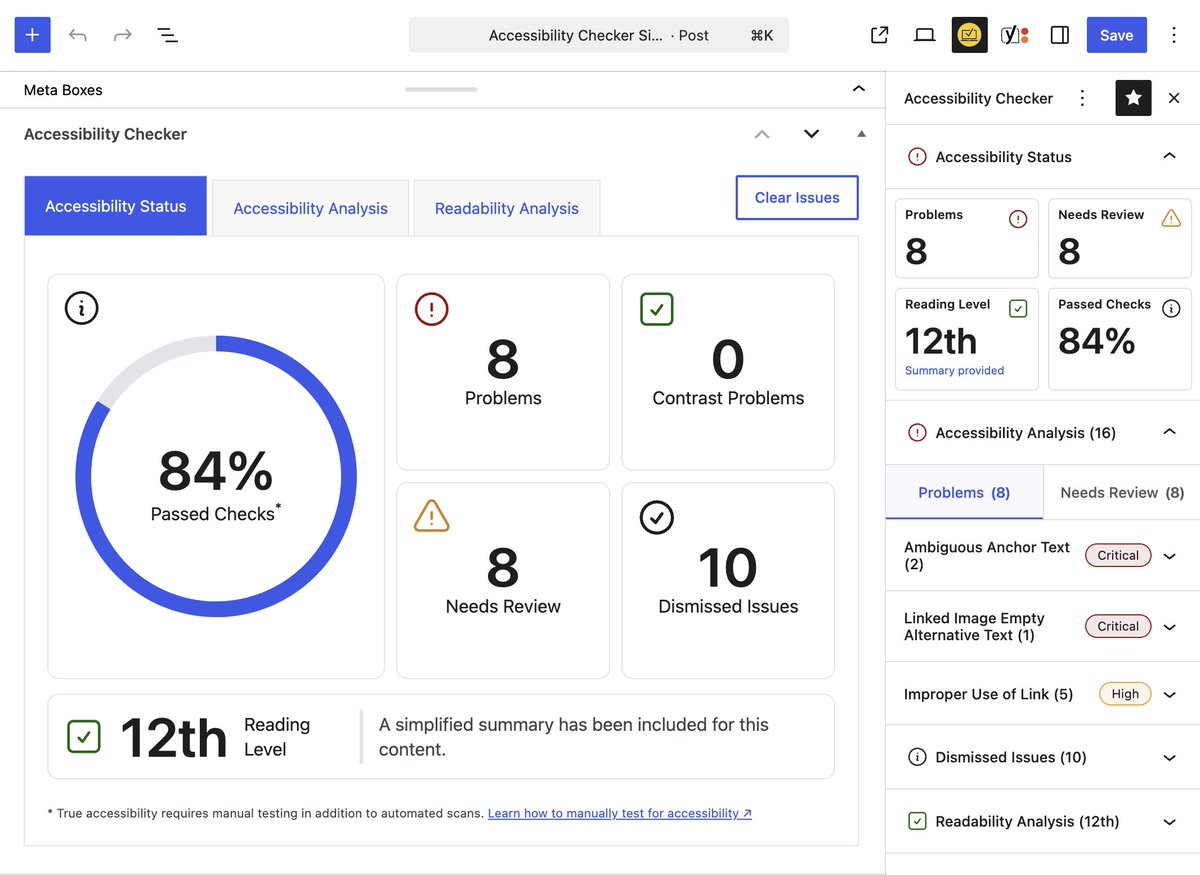Click the green check icon beside 12th Reading Level
1200x875 pixels.
84,737
